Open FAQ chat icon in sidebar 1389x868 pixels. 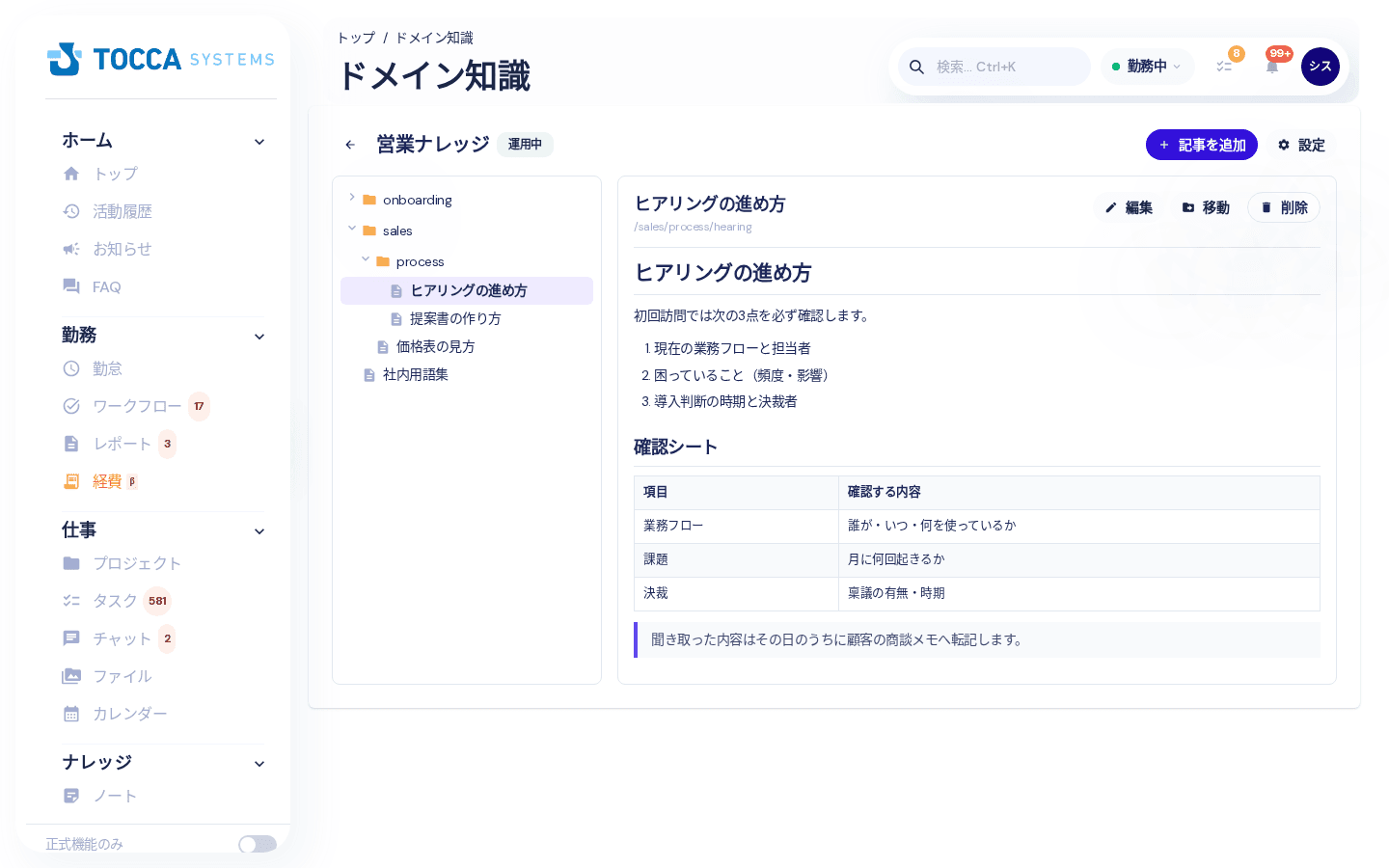coord(71,286)
